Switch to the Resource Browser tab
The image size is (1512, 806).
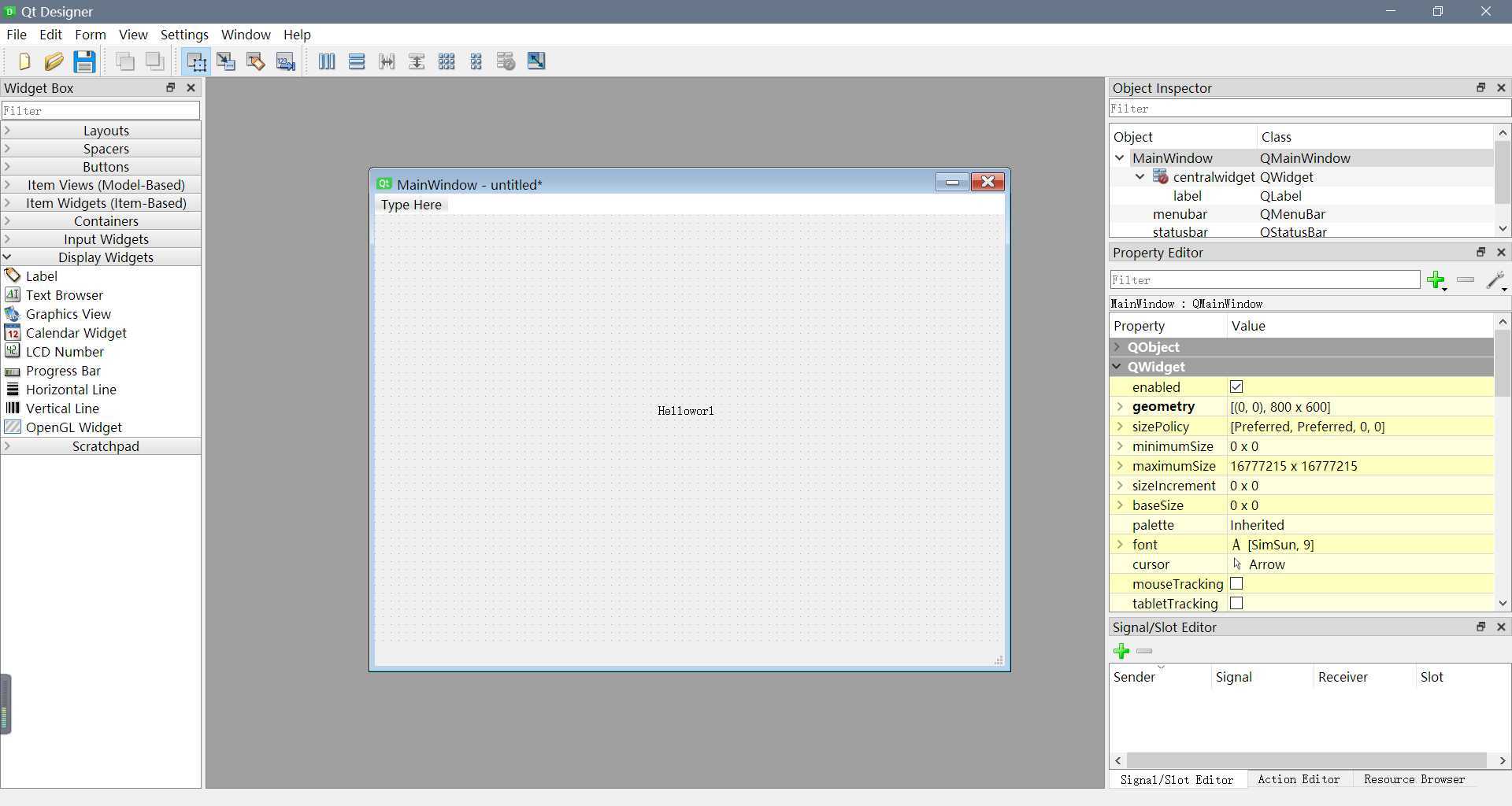point(1414,779)
